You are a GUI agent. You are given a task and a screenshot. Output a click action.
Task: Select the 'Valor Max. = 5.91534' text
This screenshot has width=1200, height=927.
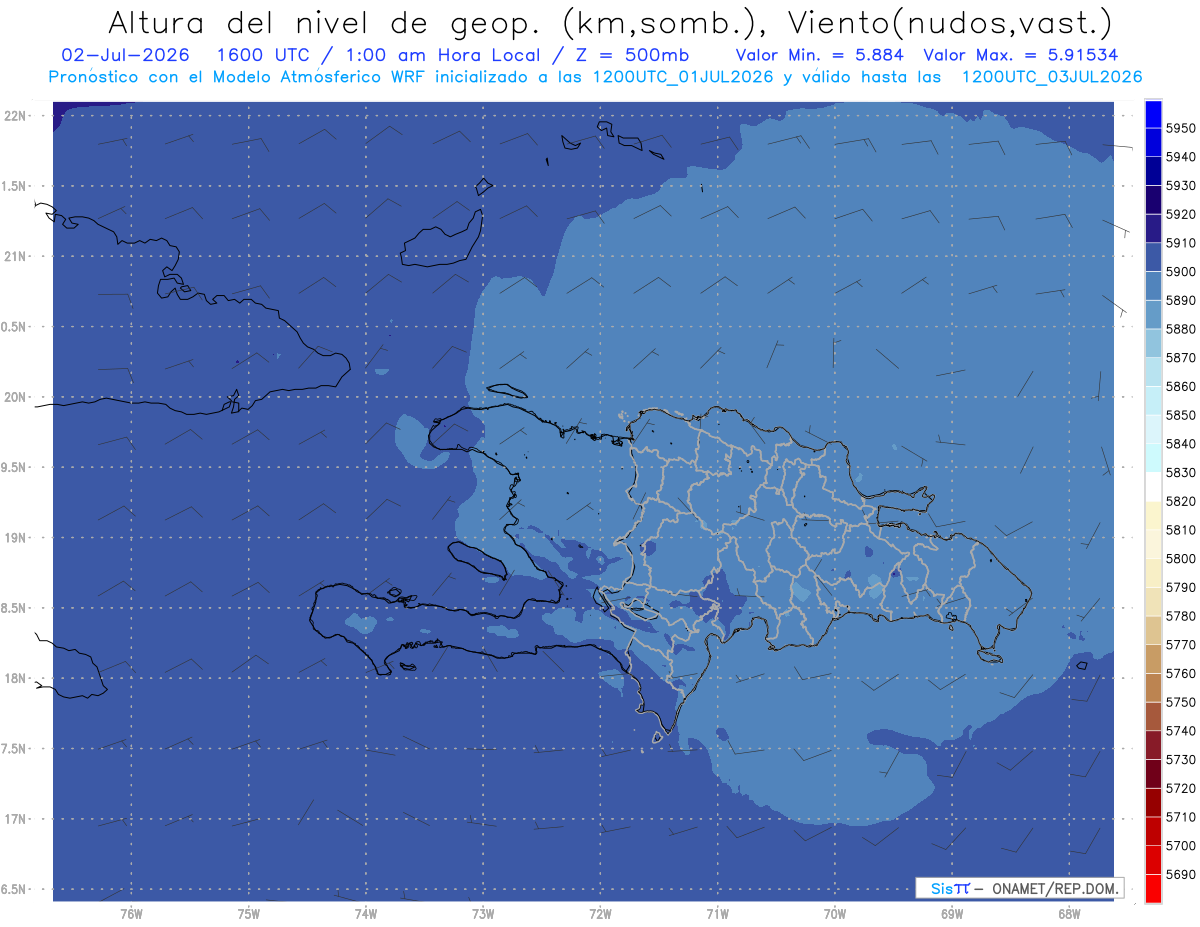pyautogui.click(x=1021, y=56)
